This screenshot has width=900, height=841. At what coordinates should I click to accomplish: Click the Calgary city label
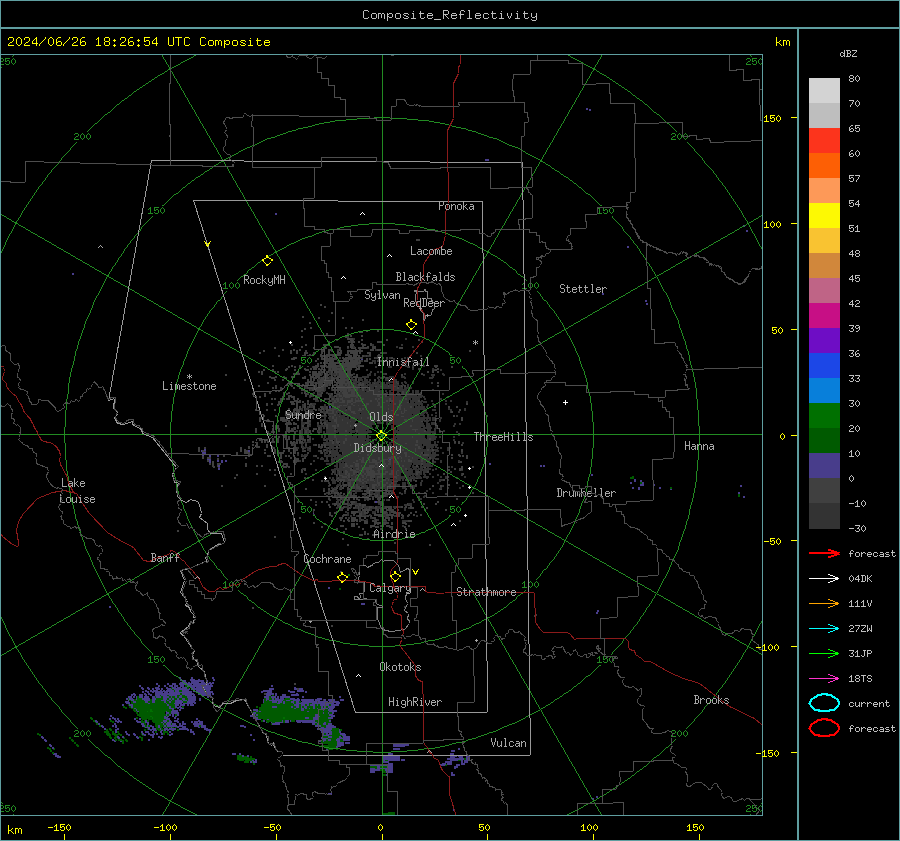(x=390, y=588)
